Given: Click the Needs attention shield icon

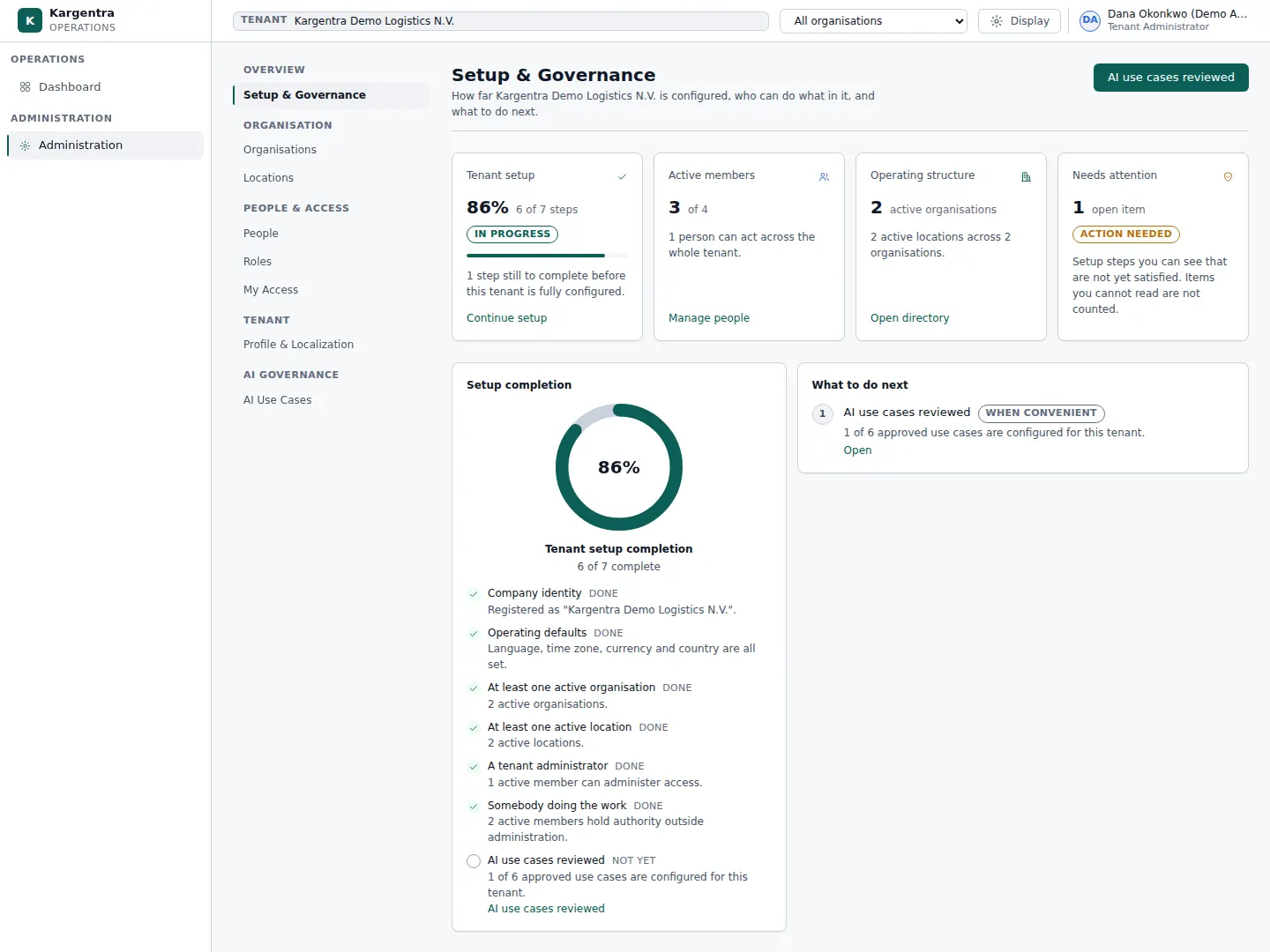Looking at the screenshot, I should click(x=1228, y=177).
